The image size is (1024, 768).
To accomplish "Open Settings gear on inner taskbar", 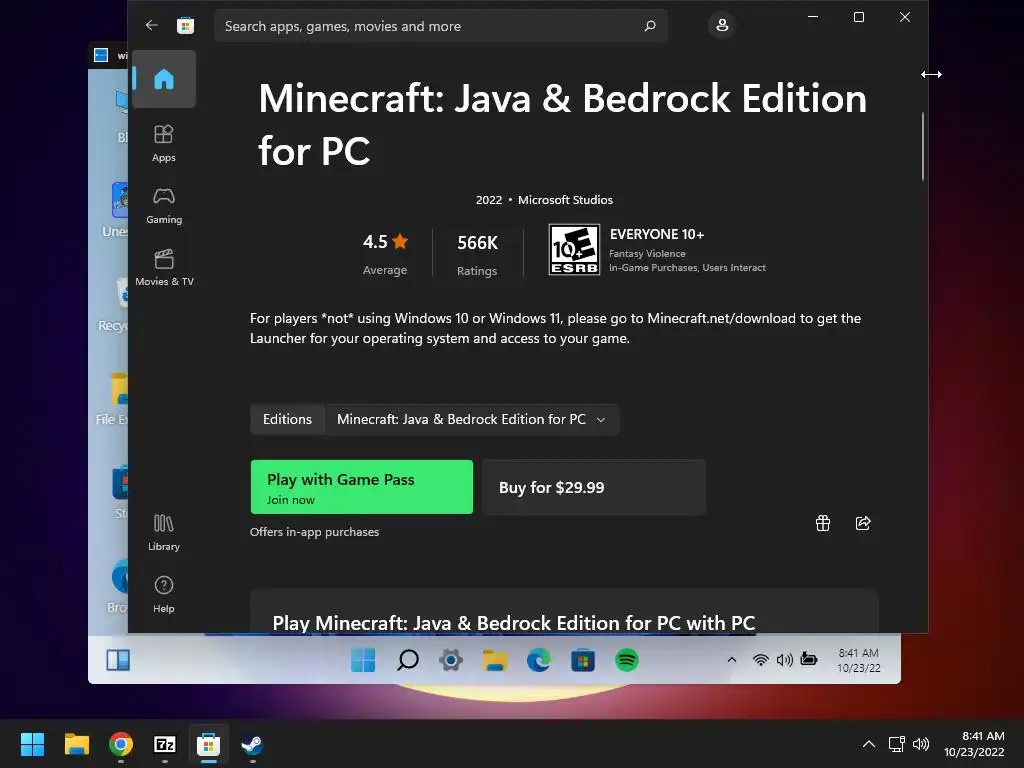I will pos(451,660).
